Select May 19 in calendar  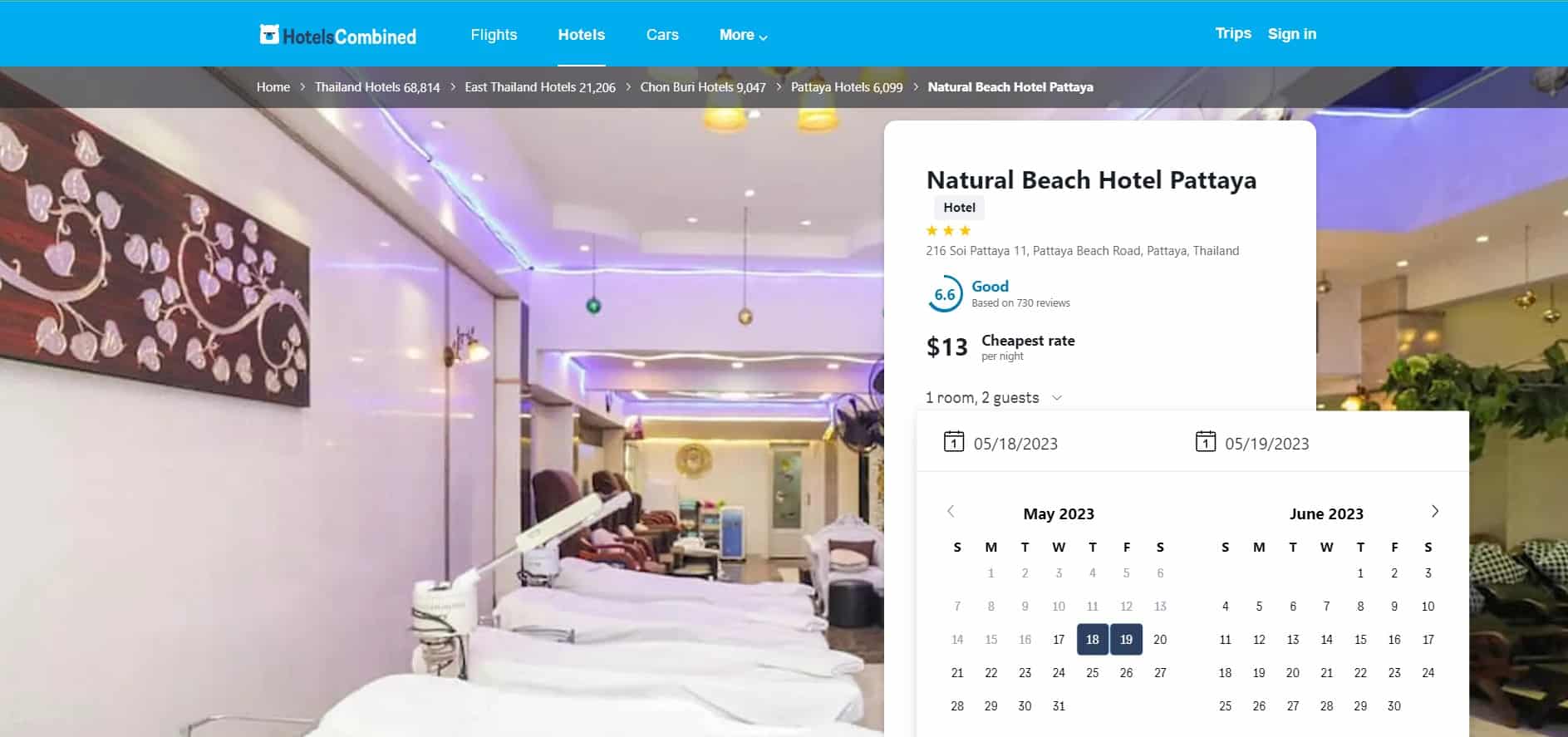tap(1126, 639)
